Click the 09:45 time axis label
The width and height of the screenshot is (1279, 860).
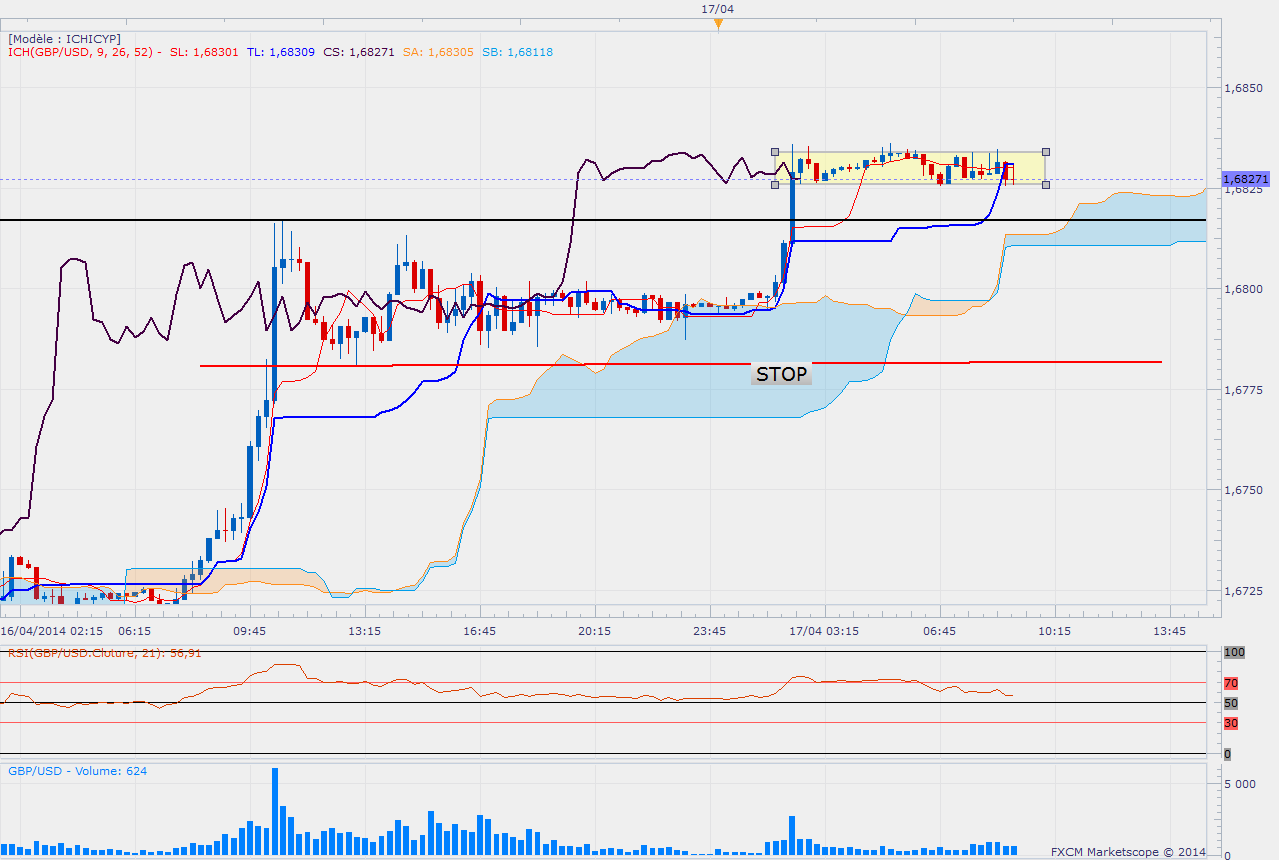(250, 631)
